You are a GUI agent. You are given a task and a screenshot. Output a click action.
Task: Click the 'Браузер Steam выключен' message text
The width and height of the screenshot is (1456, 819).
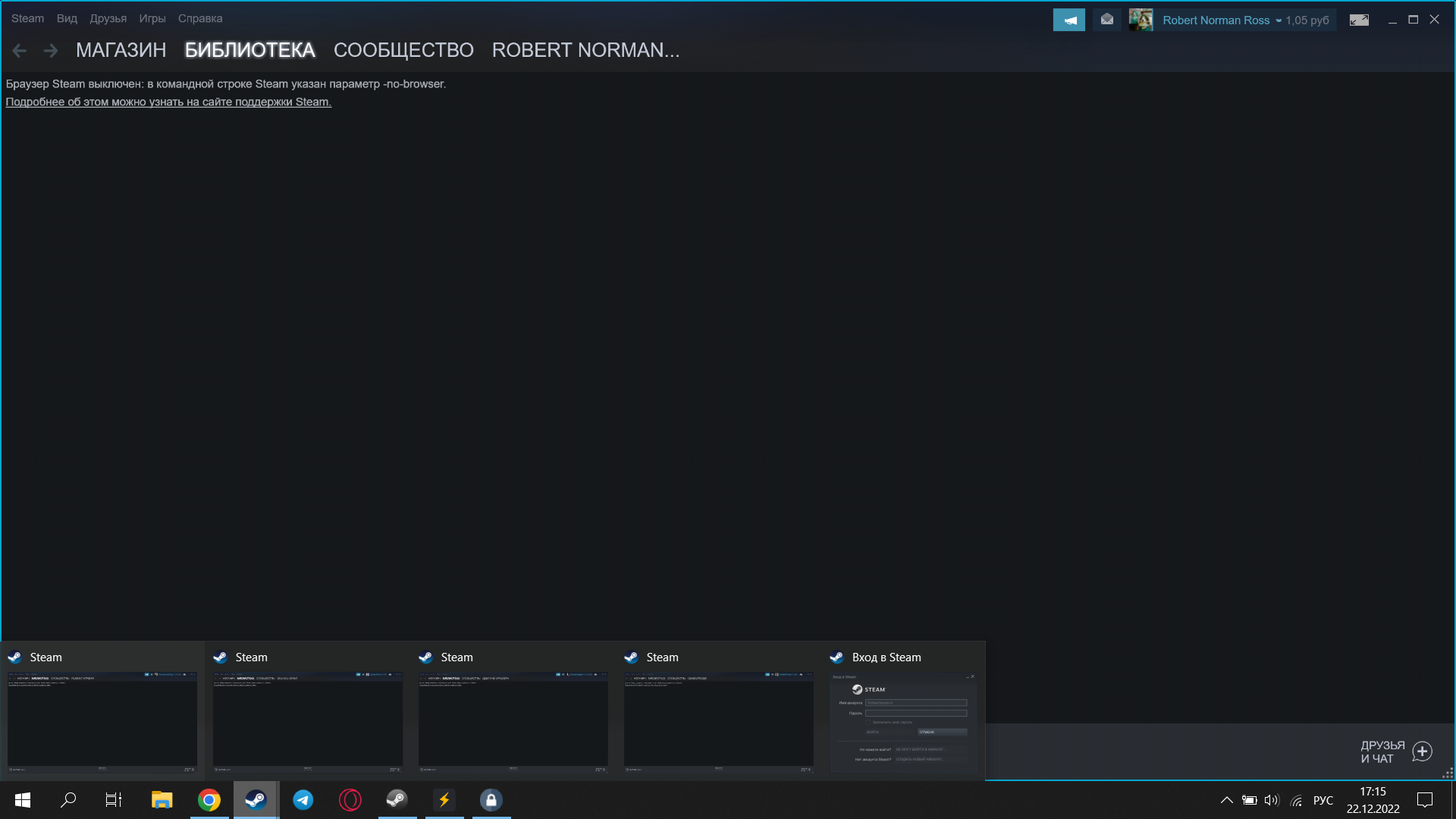[226, 83]
